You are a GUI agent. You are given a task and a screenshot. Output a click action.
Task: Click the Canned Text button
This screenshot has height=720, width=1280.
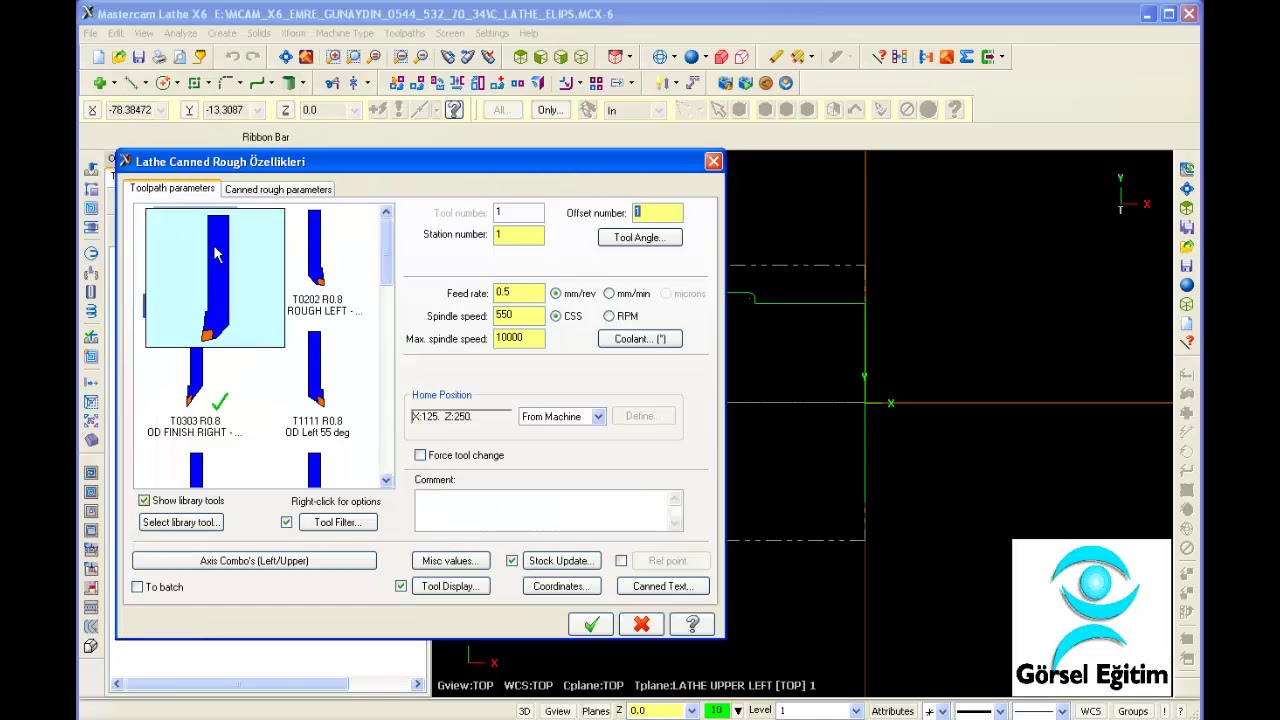point(663,586)
